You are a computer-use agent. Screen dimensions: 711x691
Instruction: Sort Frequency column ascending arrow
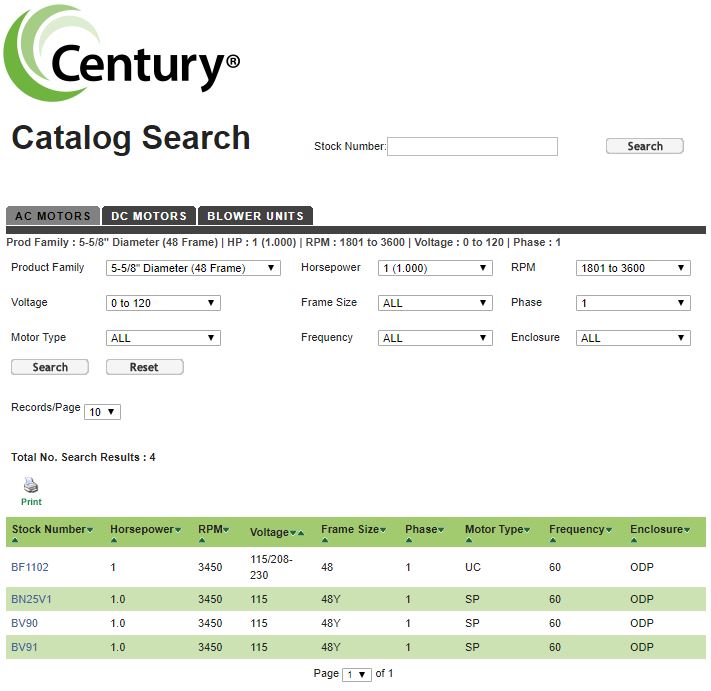click(553, 540)
